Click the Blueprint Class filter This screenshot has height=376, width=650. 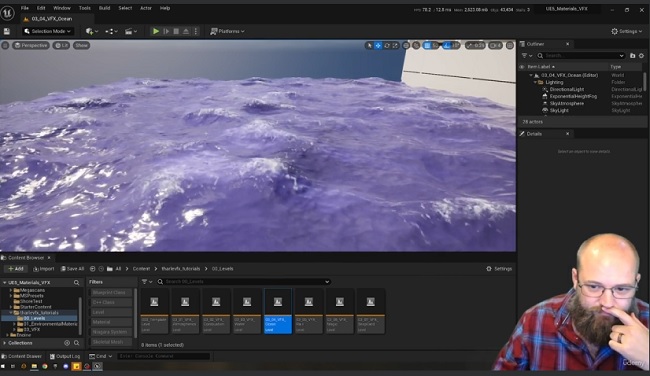point(109,292)
